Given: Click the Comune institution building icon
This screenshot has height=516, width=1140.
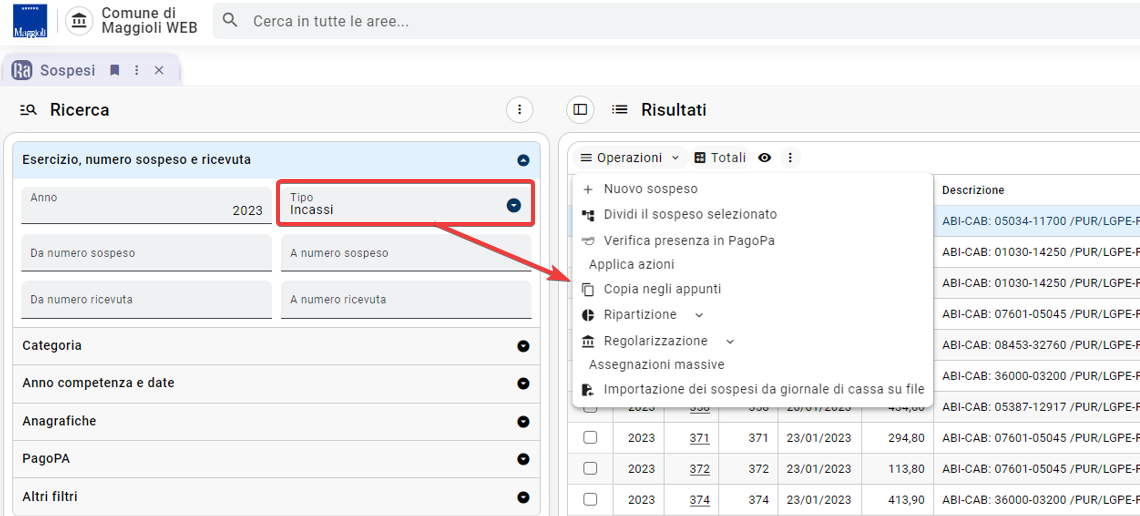Looking at the screenshot, I should tap(79, 20).
